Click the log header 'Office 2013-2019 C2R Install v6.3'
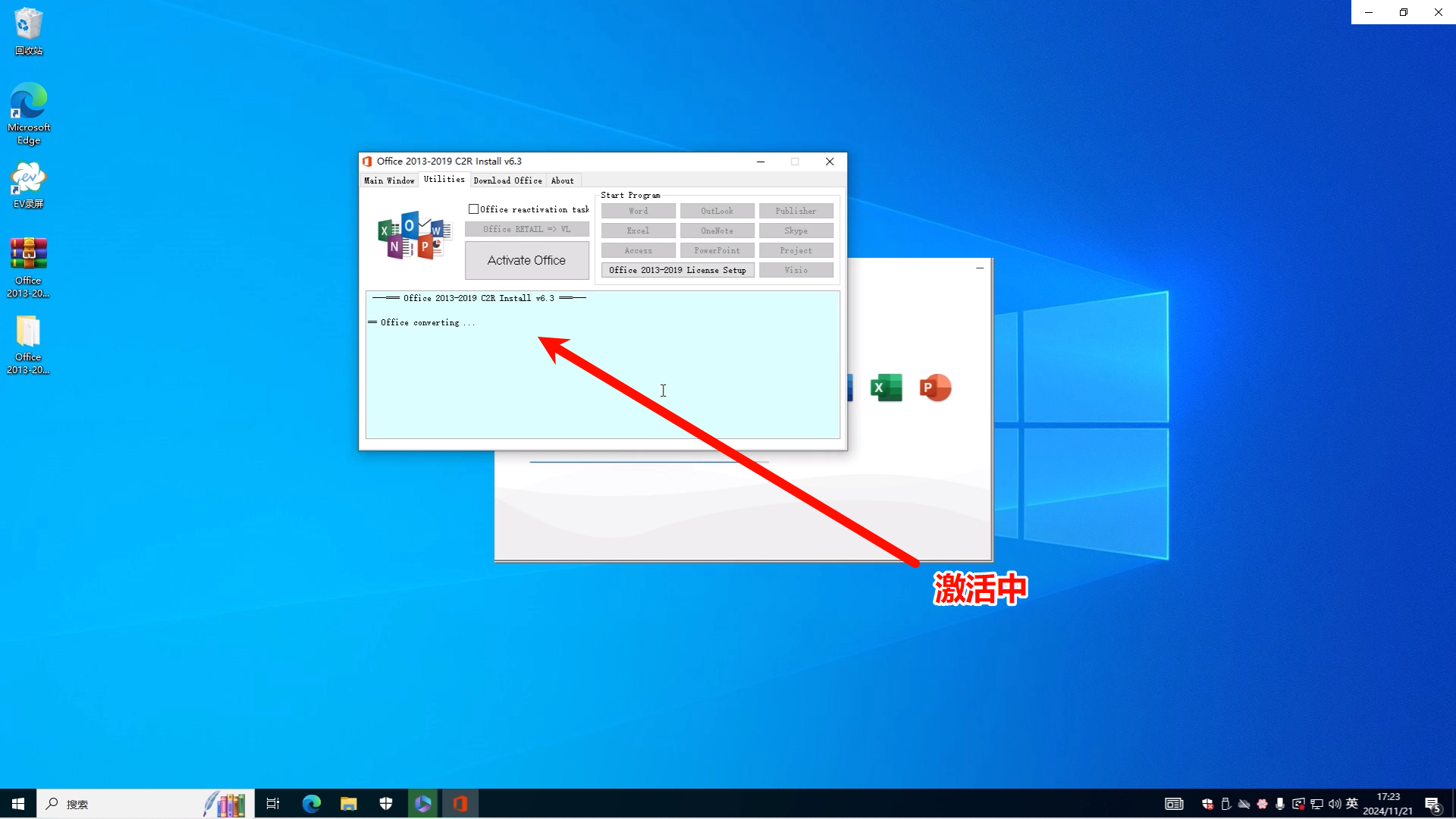 pyautogui.click(x=479, y=299)
